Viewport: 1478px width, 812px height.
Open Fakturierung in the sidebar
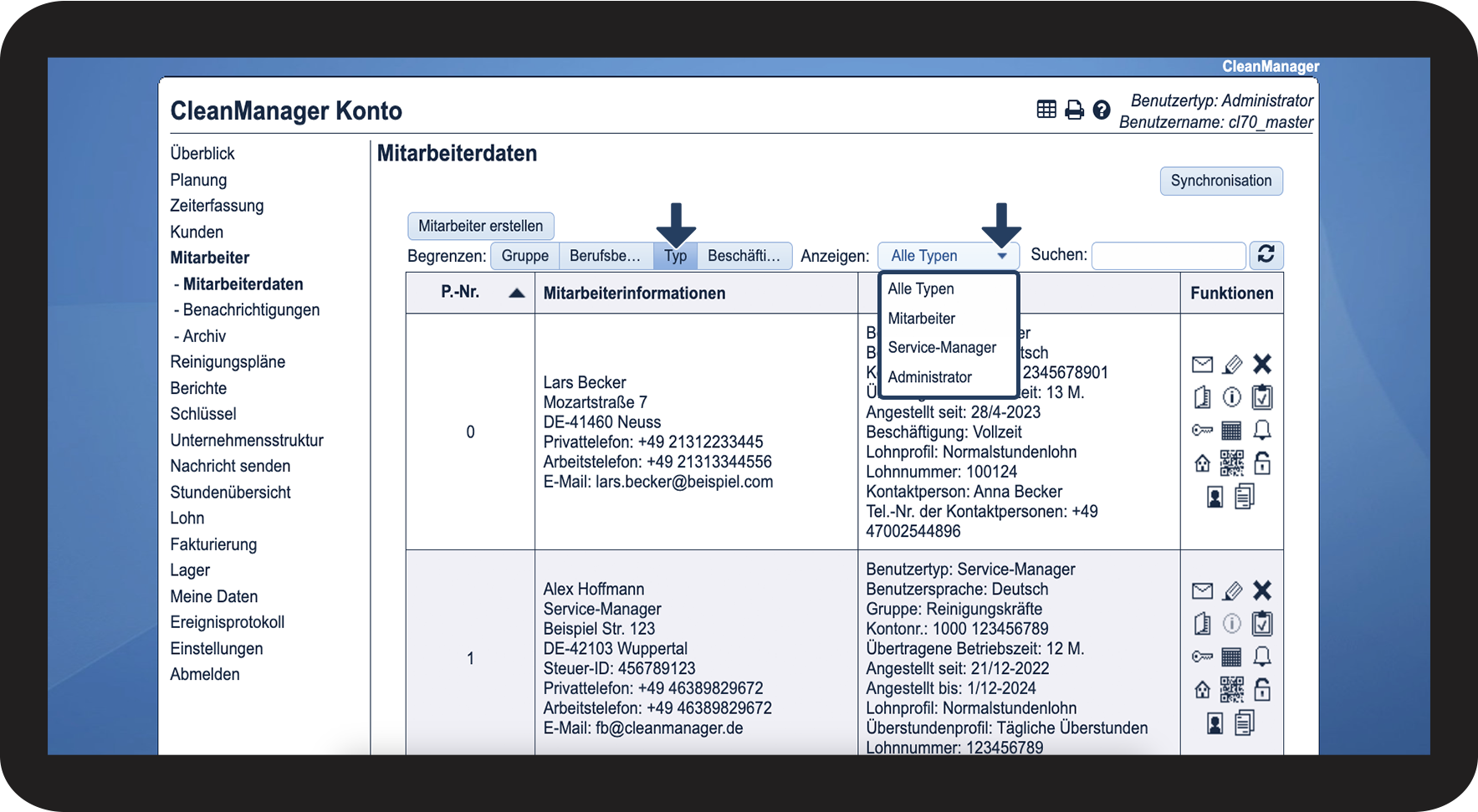213,544
